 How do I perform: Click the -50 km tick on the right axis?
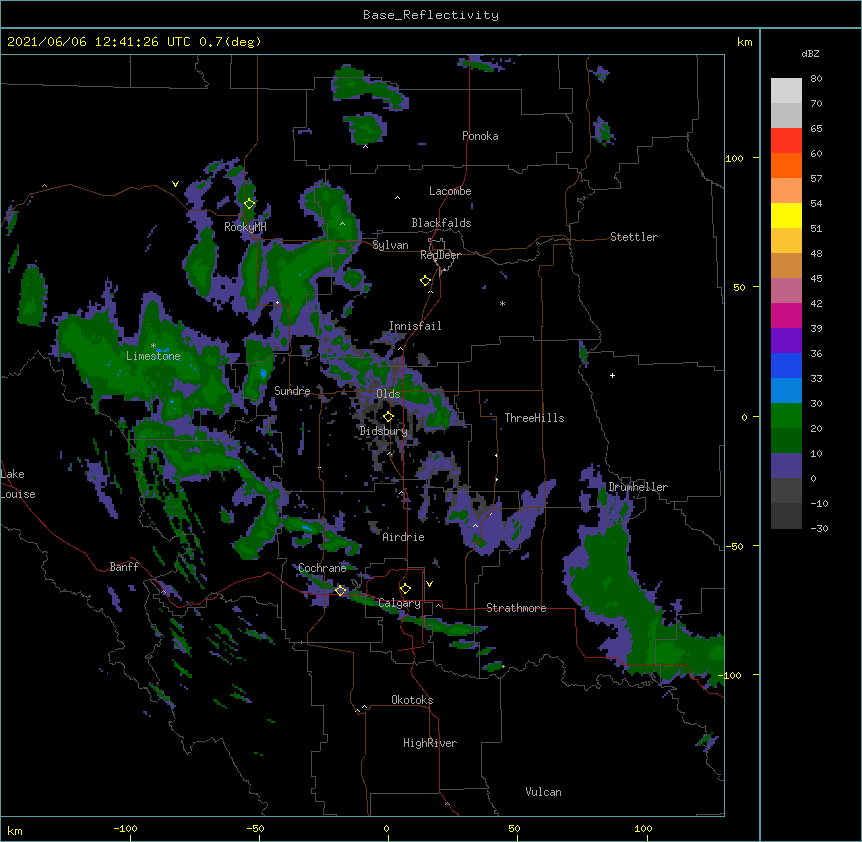734,546
